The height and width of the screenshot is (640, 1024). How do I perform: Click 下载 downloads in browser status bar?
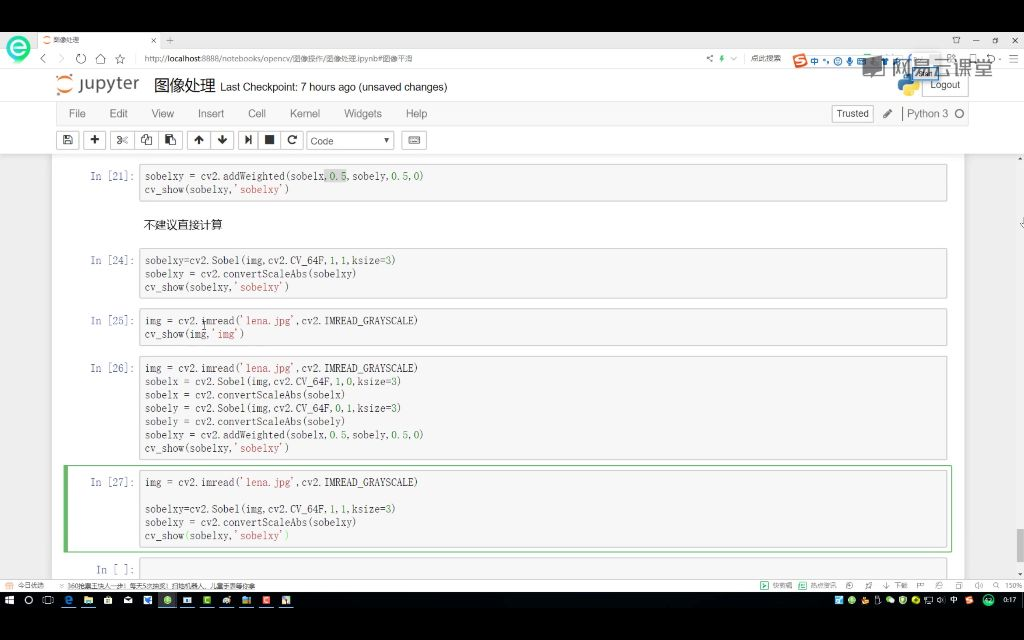click(x=895, y=585)
